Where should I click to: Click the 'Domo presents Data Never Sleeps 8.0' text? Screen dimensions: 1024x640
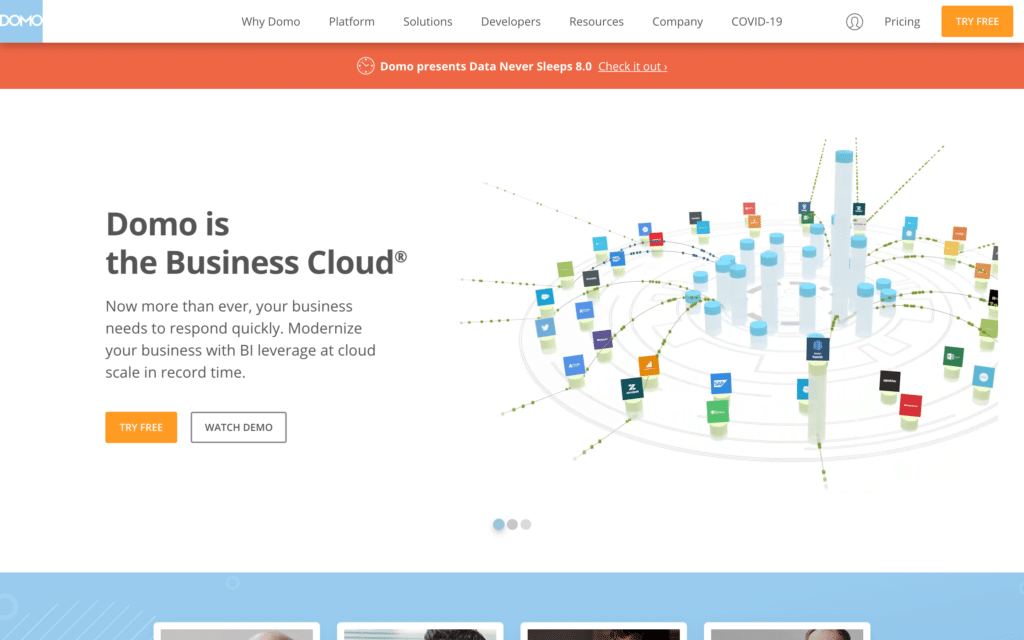486,67
